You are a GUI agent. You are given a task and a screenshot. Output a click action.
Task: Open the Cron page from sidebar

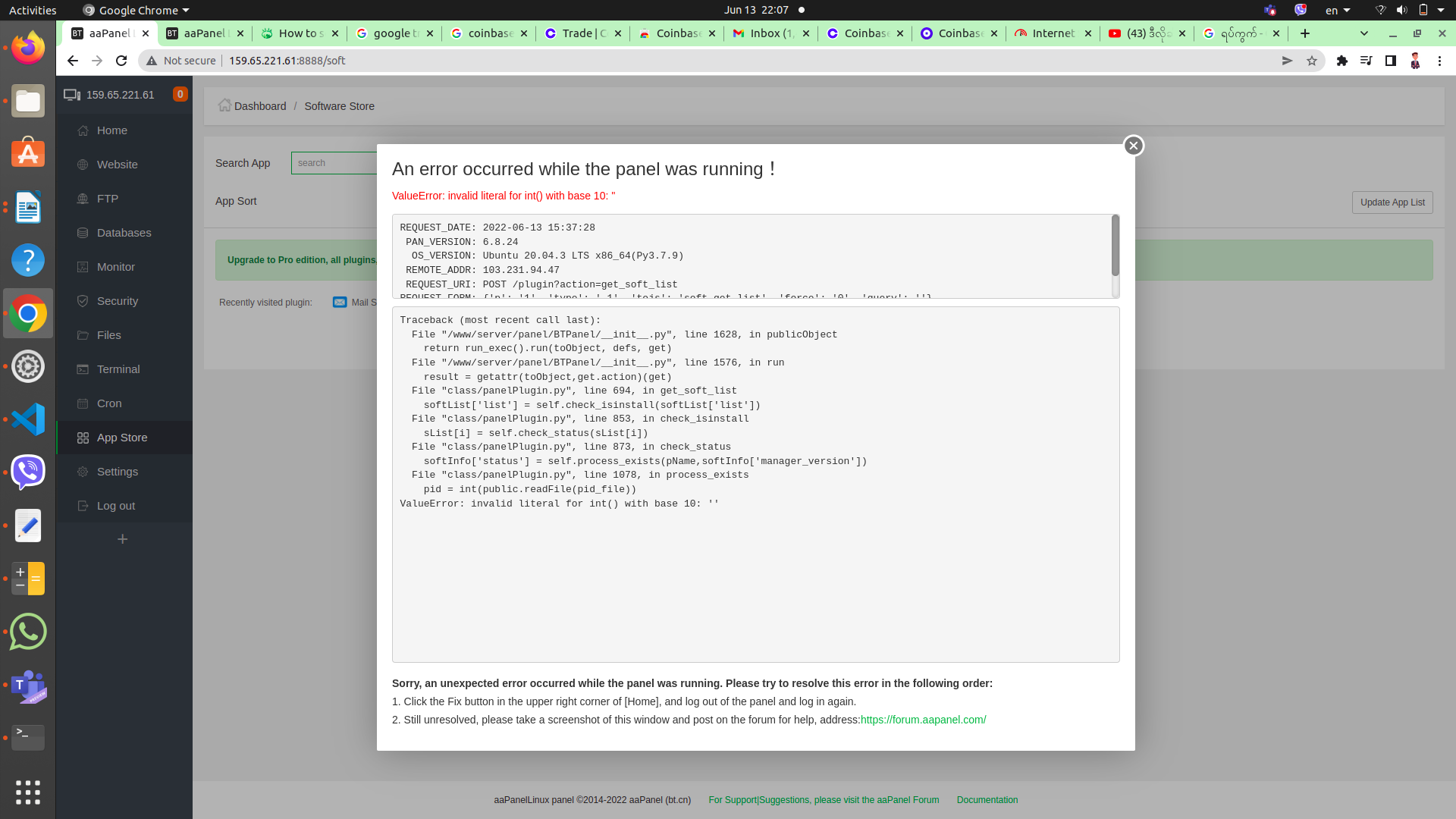click(x=109, y=403)
